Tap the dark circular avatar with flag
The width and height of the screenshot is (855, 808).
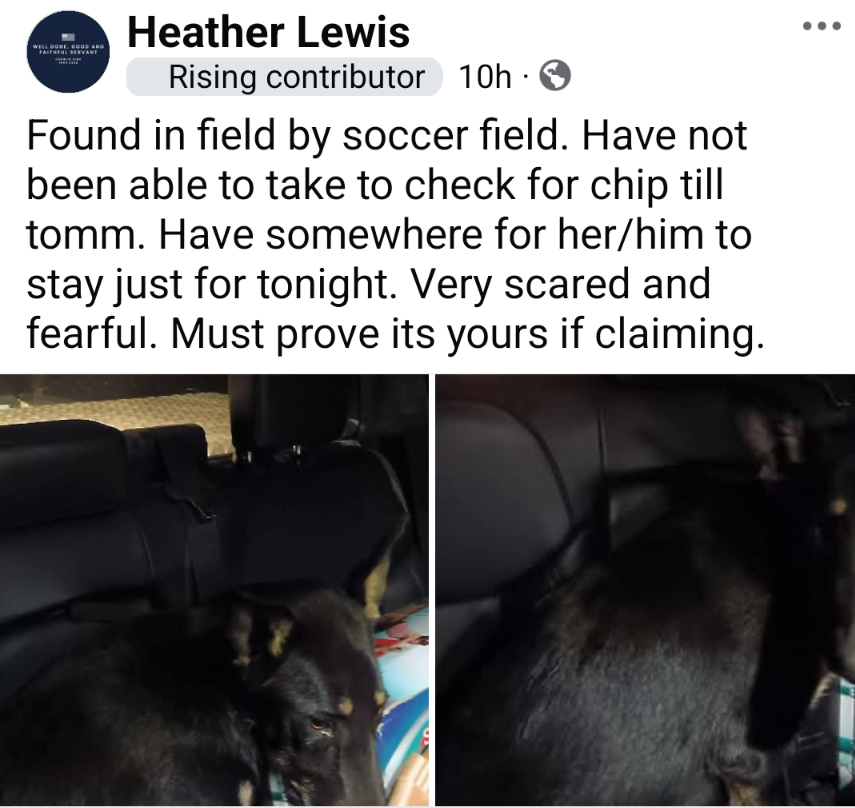[68, 52]
